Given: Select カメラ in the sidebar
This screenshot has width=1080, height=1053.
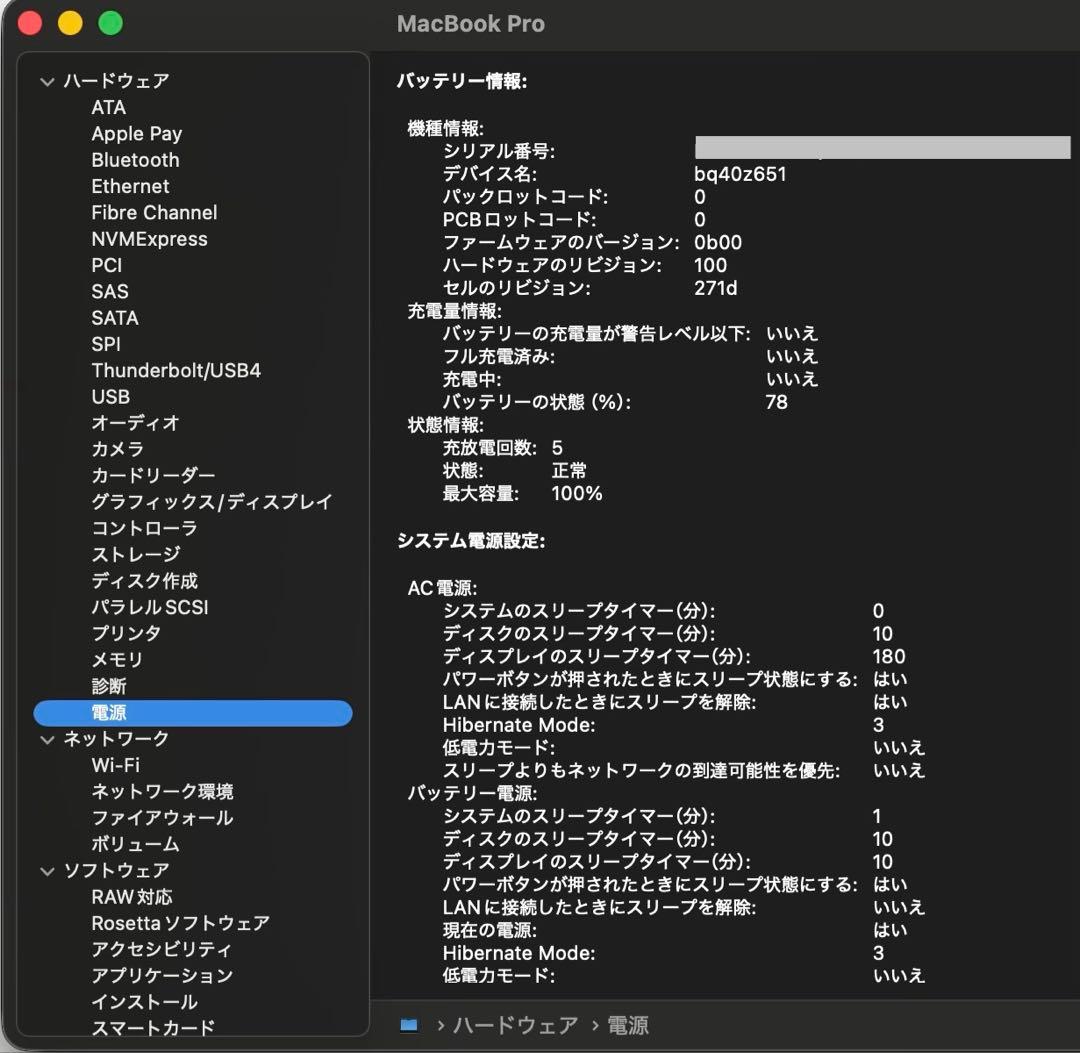Looking at the screenshot, I should (x=118, y=449).
